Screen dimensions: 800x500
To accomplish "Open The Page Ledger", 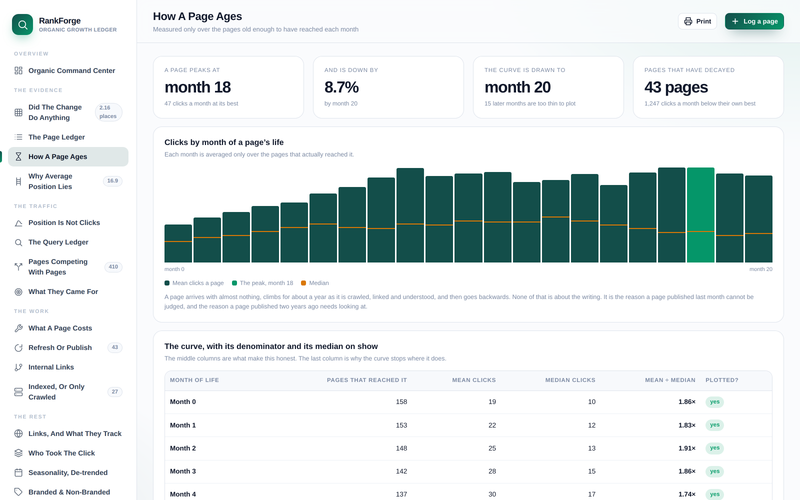I will pos(68,137).
